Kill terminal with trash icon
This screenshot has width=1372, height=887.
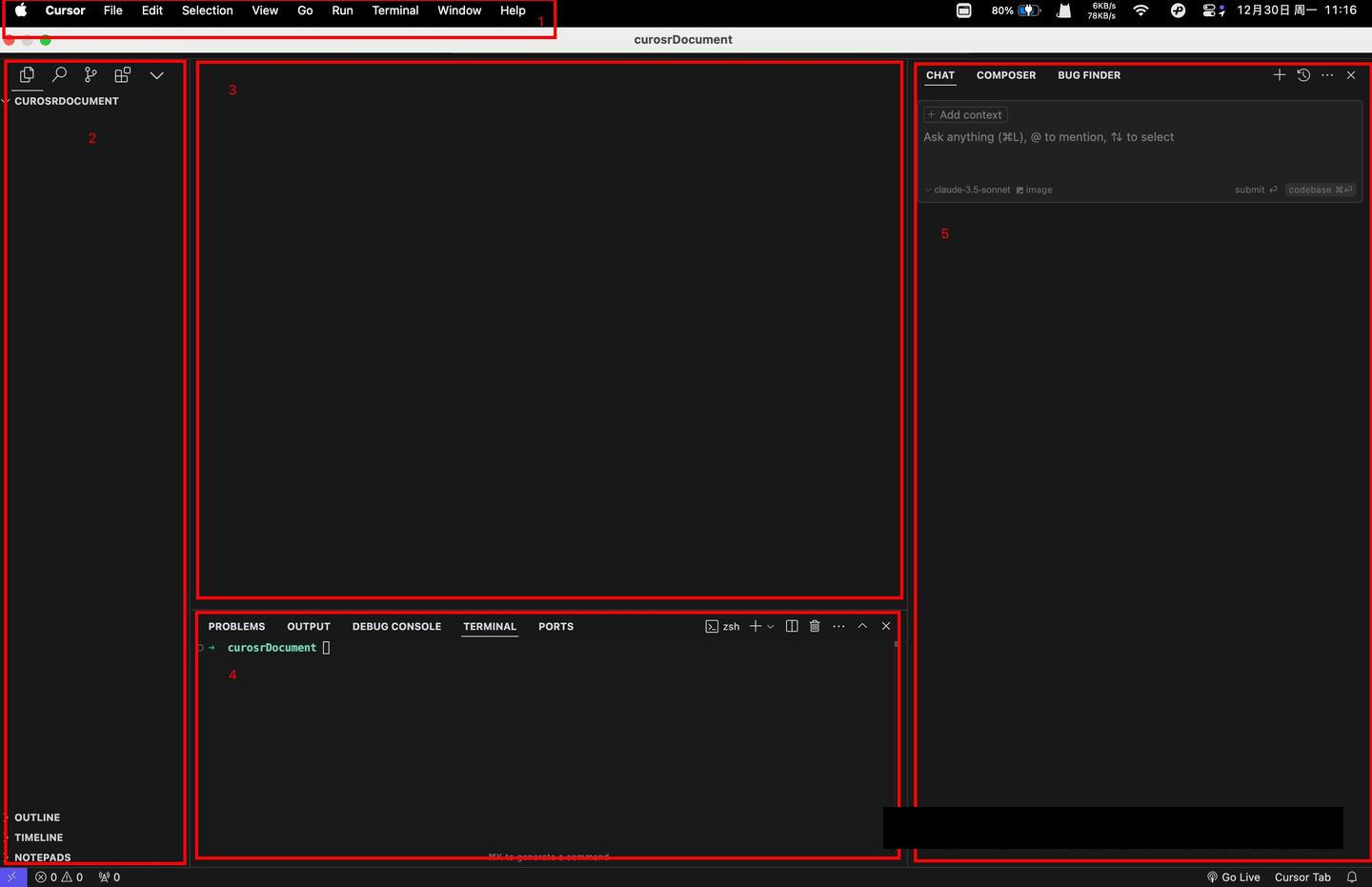click(x=815, y=626)
